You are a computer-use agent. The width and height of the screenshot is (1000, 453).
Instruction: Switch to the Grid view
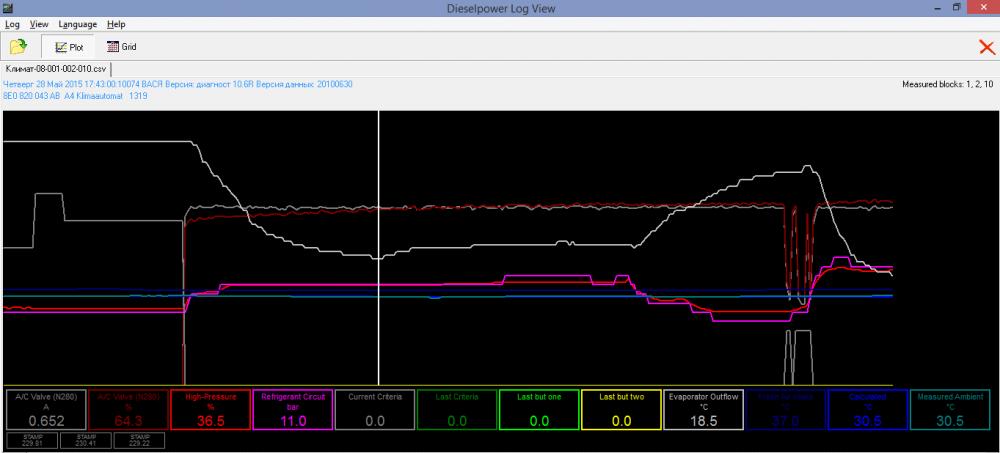coord(121,46)
